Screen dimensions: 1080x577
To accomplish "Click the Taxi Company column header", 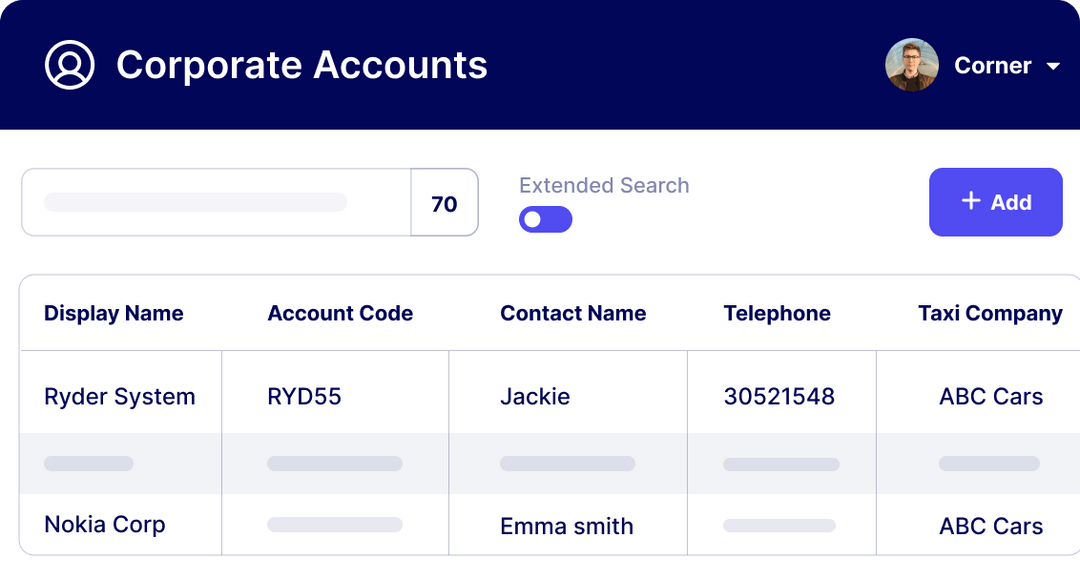I will click(x=990, y=313).
